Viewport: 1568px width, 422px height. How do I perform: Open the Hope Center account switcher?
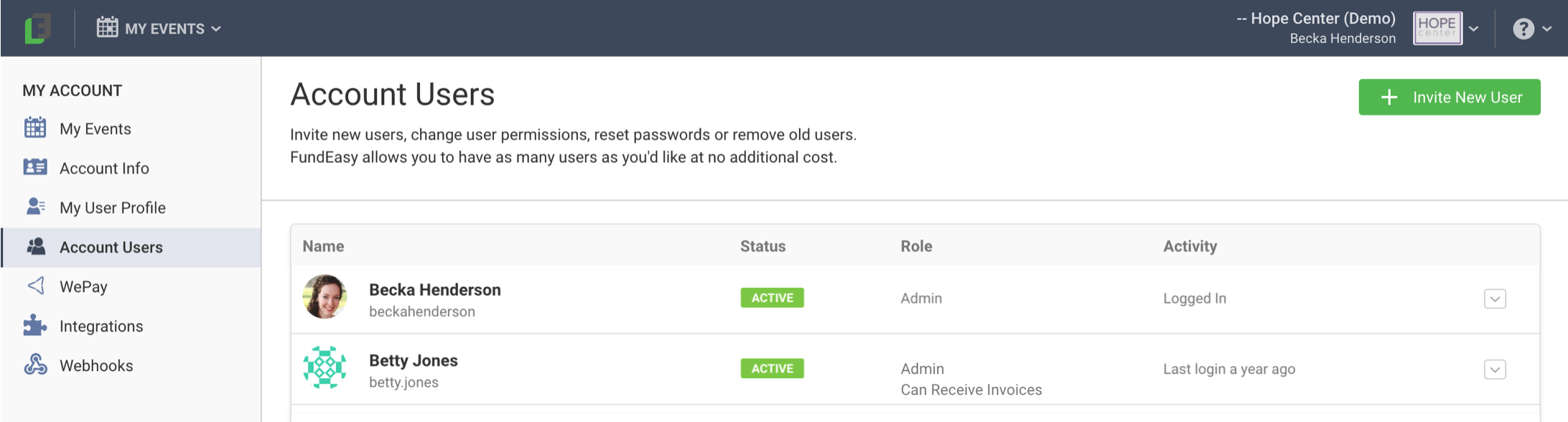point(1446,29)
